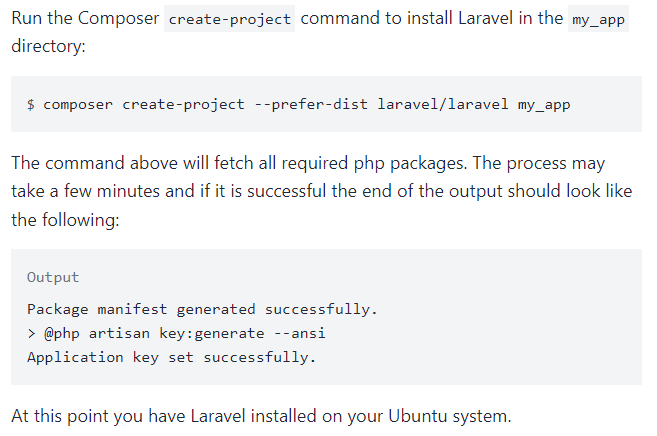
Task: Click the composer create-project command line
Action: click(298, 104)
